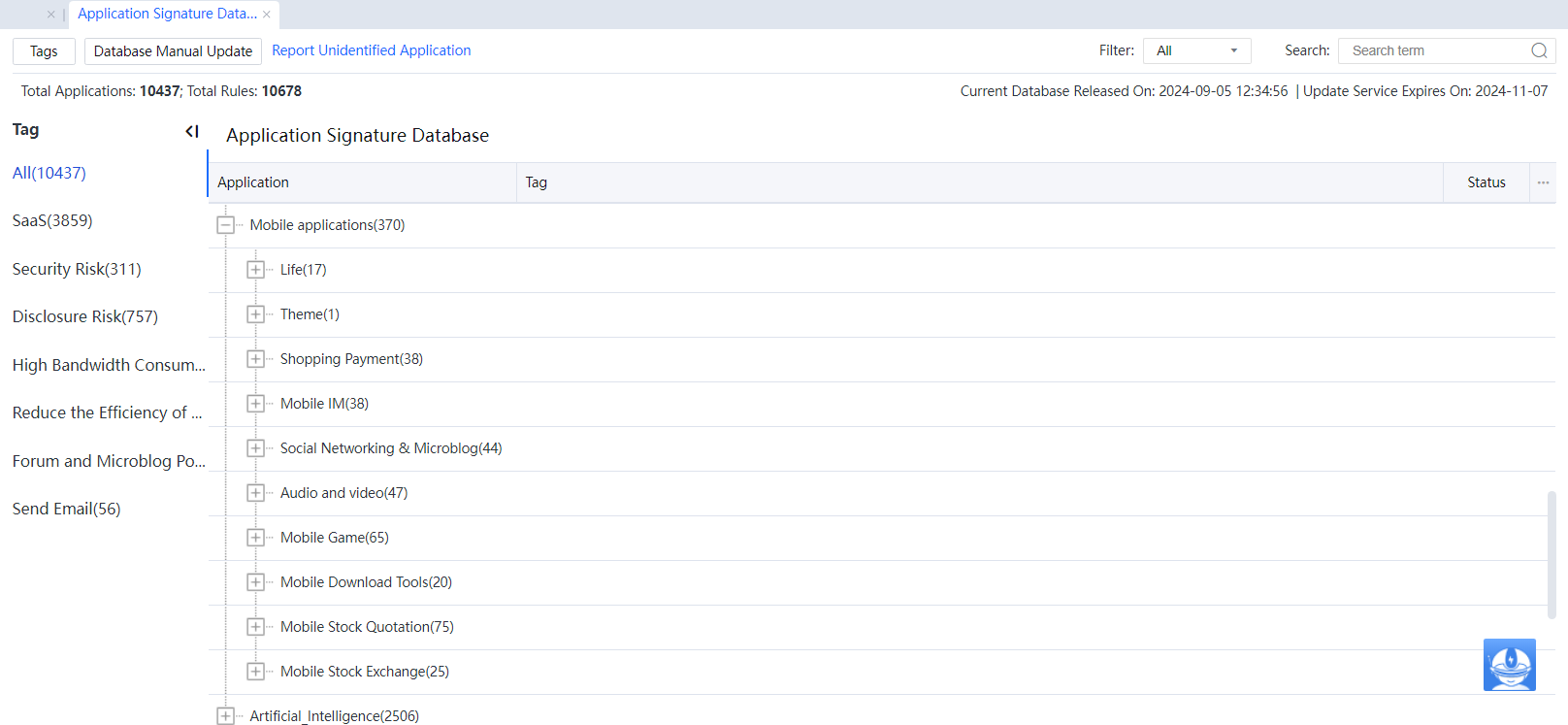
Task: Open the column options ellipsis menu
Action: pyautogui.click(x=1543, y=182)
